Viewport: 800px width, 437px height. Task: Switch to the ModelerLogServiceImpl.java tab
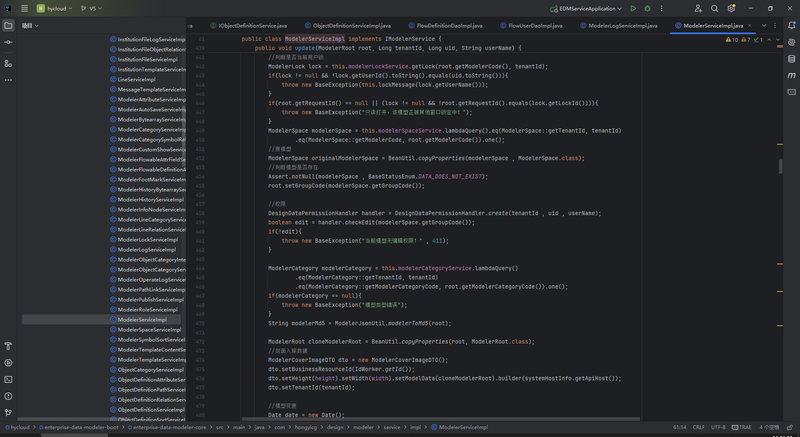coord(625,25)
